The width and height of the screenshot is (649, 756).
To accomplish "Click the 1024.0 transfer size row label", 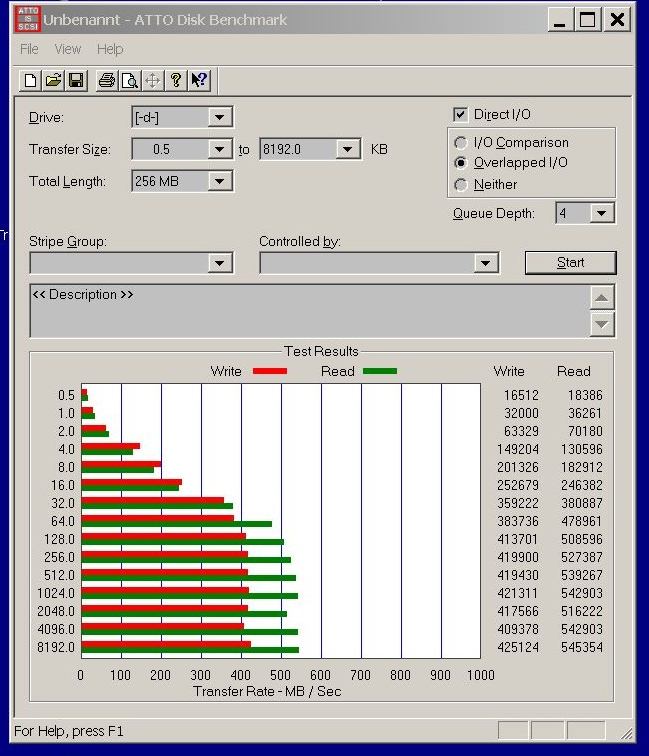I will (56, 594).
